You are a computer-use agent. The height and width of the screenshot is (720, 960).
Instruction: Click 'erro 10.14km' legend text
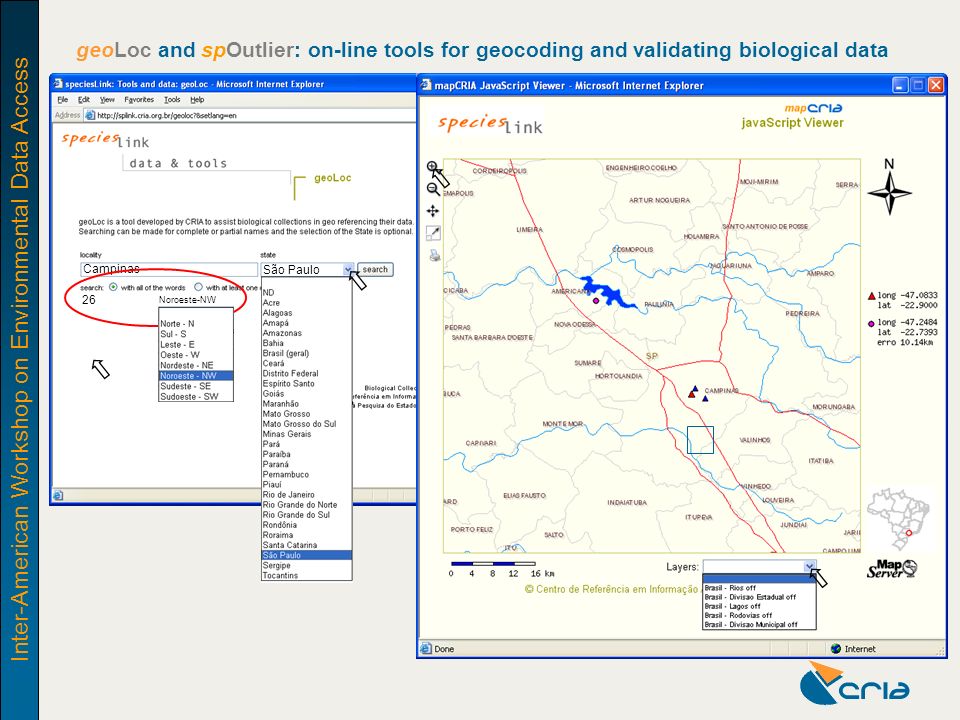point(905,342)
